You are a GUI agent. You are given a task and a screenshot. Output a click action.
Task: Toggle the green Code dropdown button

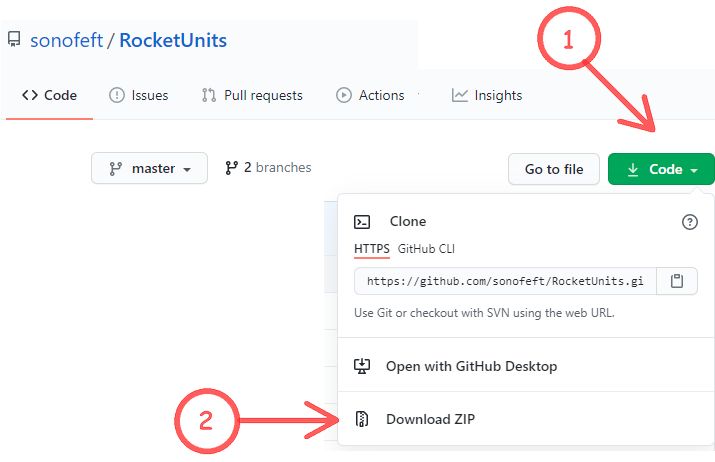click(661, 169)
